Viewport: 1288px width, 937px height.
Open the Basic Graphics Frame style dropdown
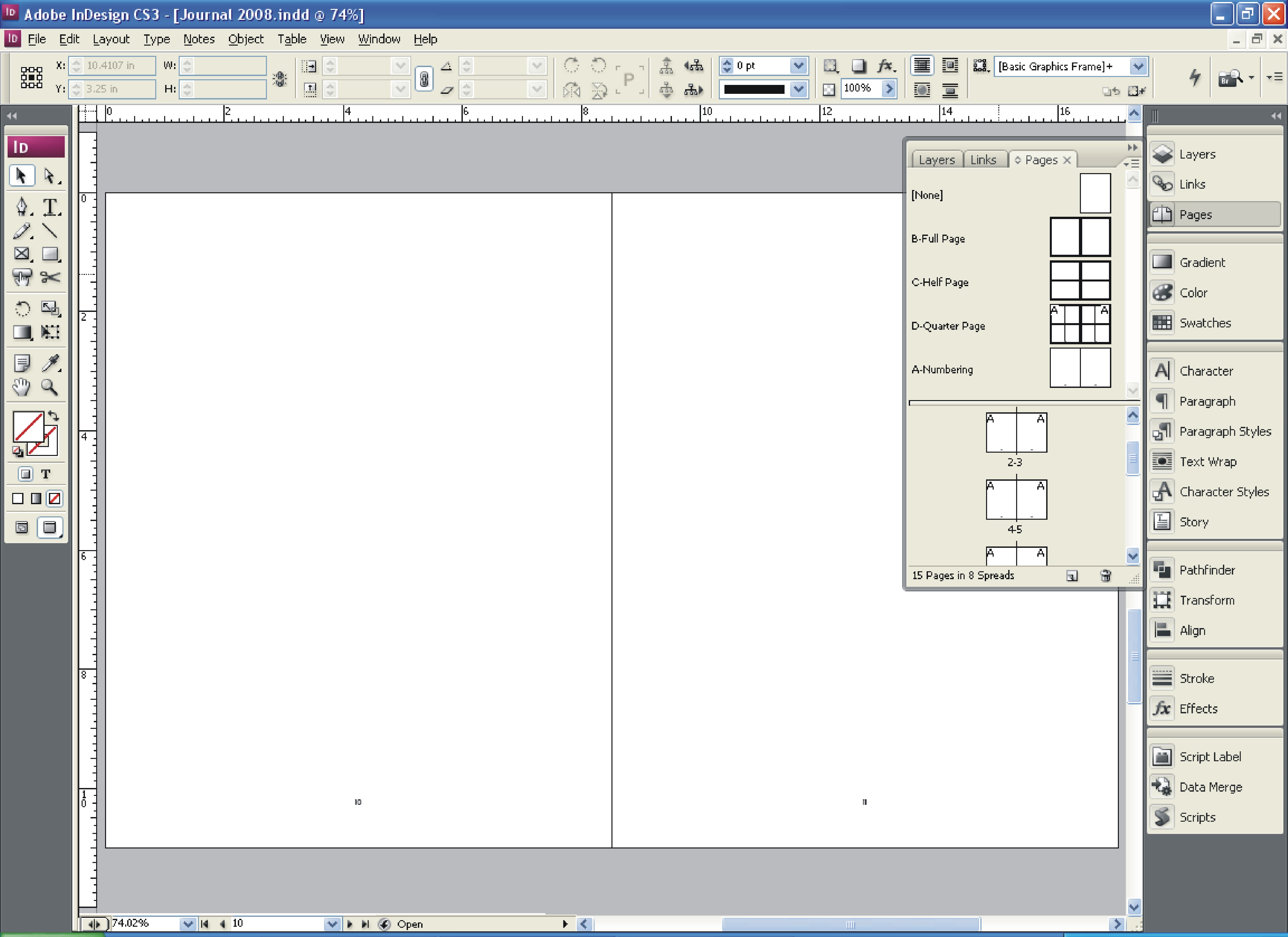pyautogui.click(x=1137, y=66)
